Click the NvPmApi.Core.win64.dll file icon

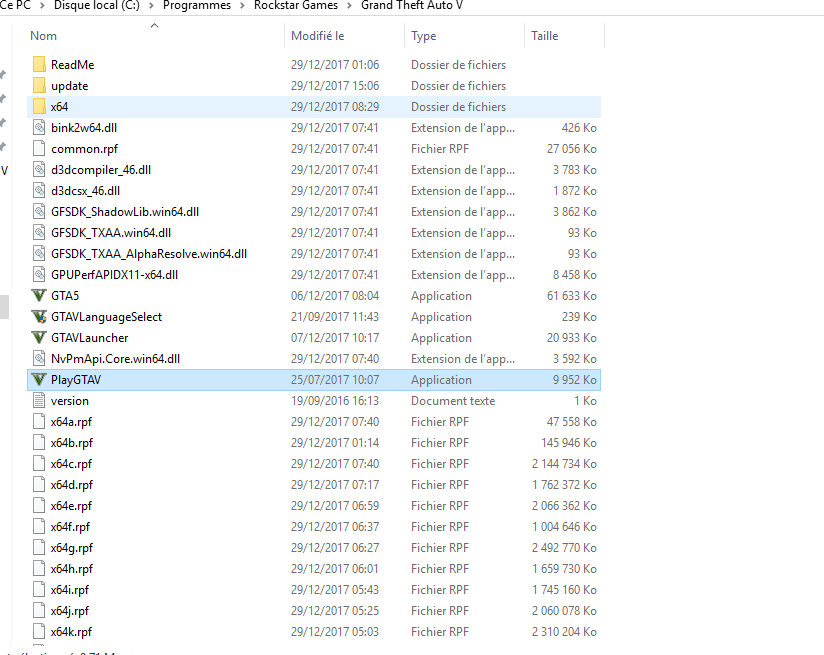(x=39, y=359)
